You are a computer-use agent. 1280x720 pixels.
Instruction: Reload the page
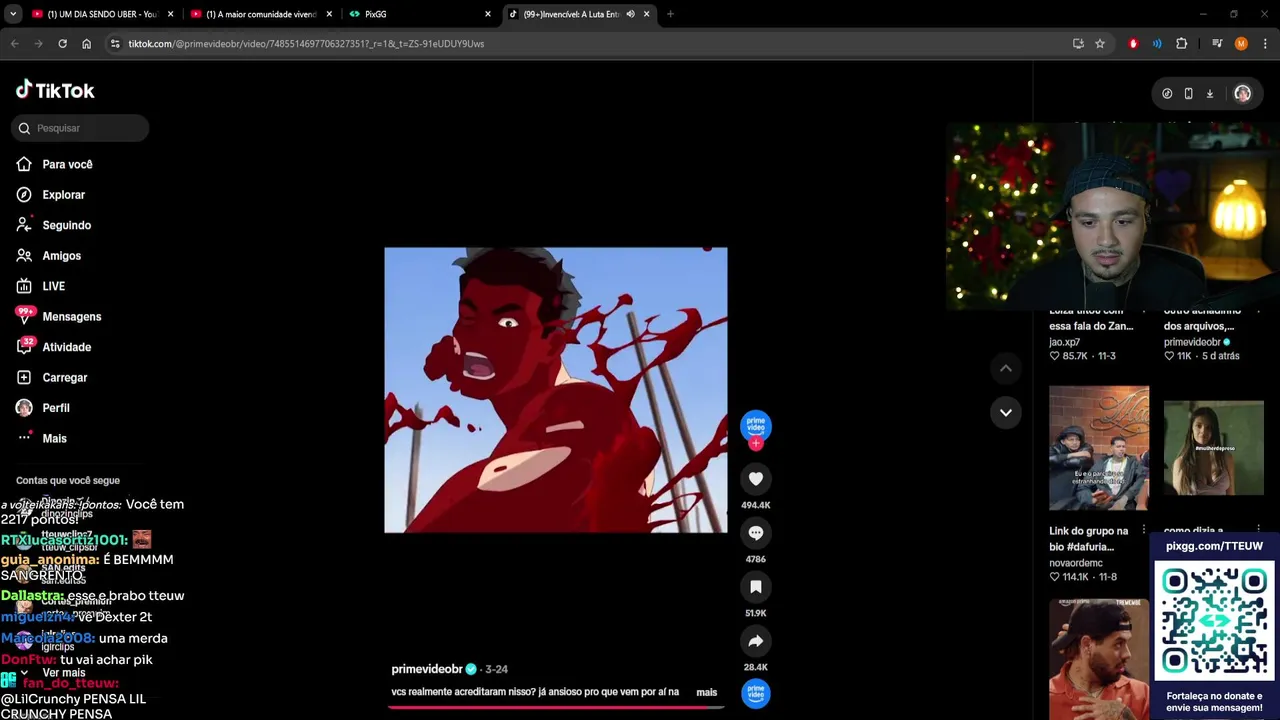click(62, 44)
